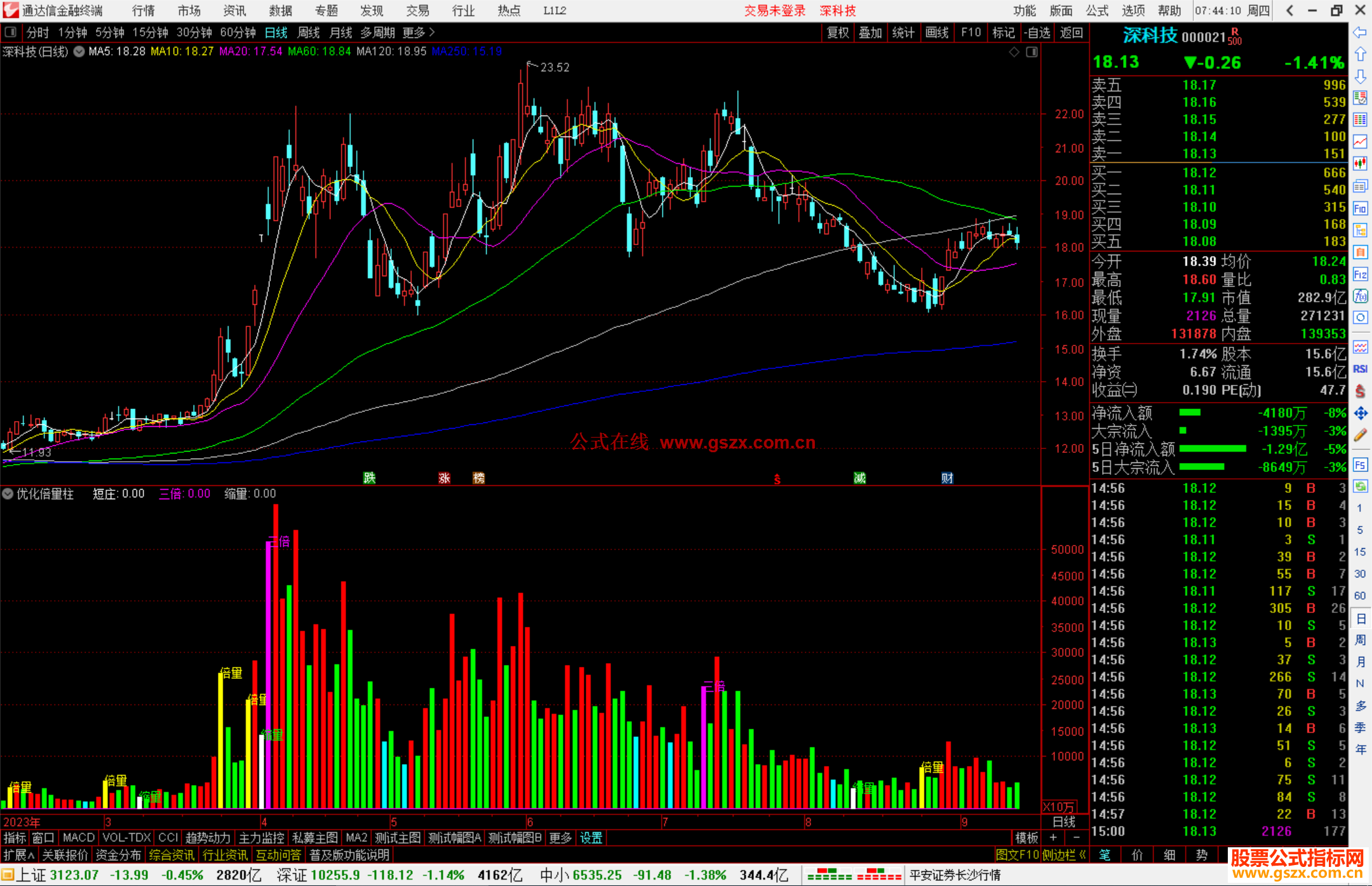Screen dimensions: 1372x886
Task: Click the 复权 button
Action: pyautogui.click(x=838, y=32)
